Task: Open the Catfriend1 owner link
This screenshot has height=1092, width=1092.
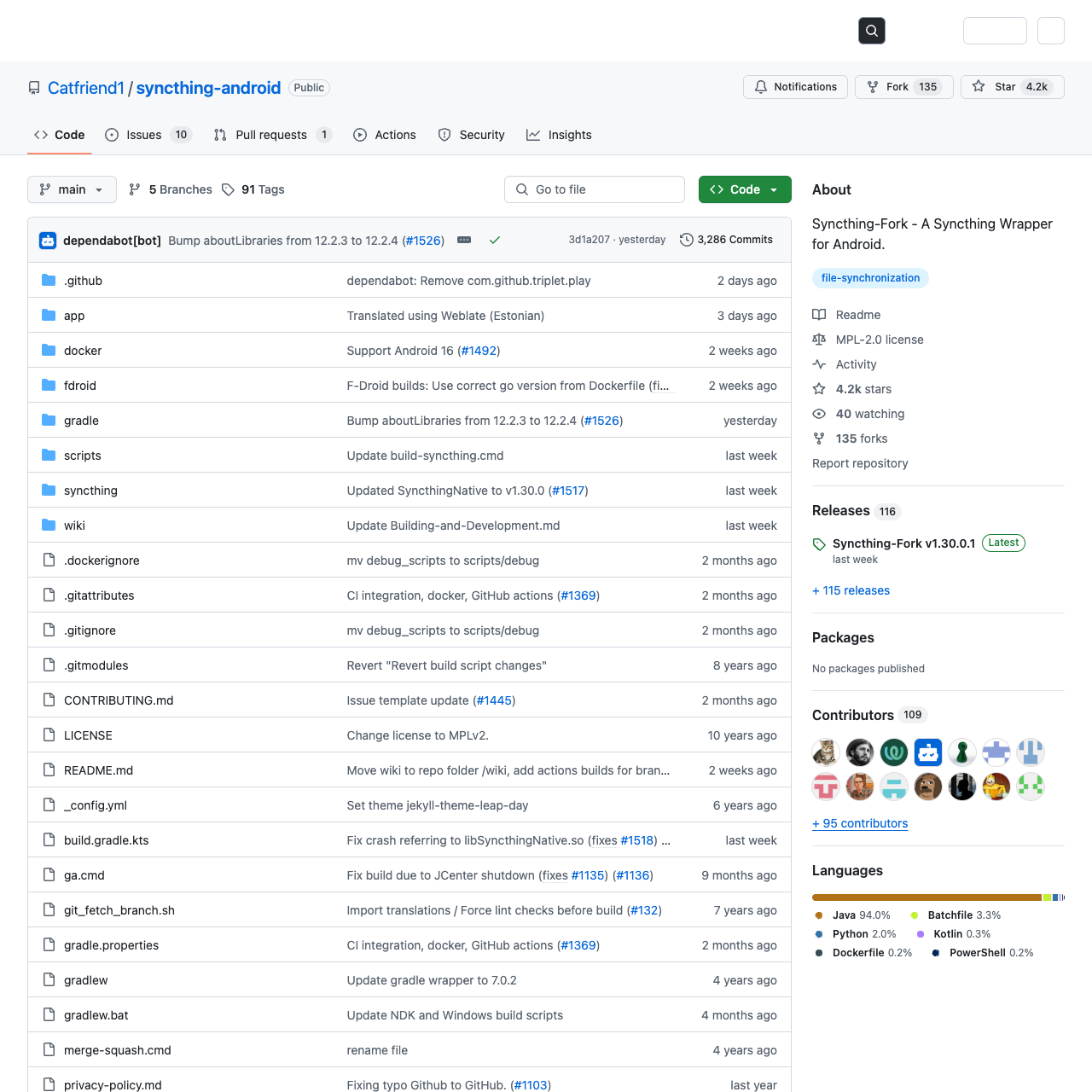Action: [86, 88]
